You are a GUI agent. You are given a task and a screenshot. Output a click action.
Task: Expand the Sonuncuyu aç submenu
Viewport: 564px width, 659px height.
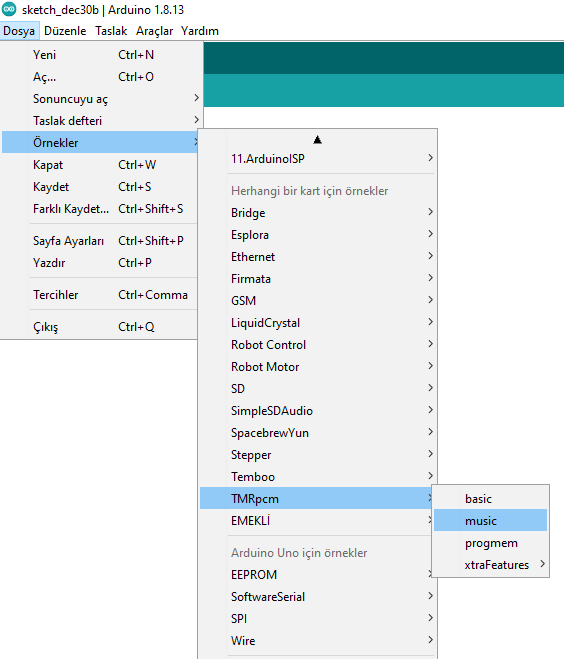(x=100, y=99)
